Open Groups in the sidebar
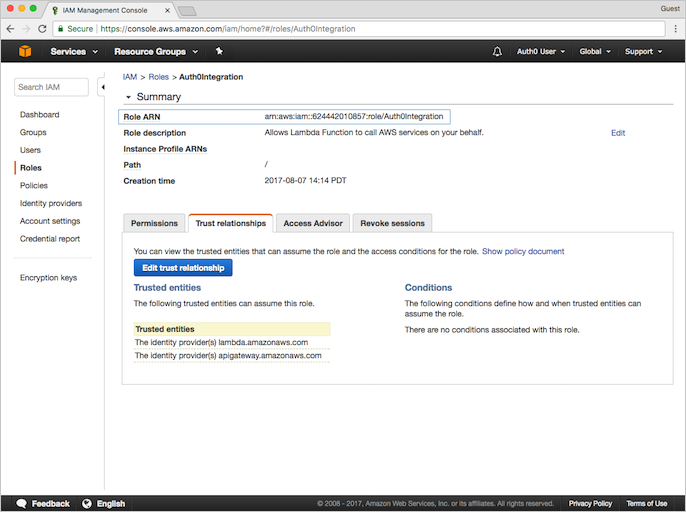 click(x=33, y=132)
